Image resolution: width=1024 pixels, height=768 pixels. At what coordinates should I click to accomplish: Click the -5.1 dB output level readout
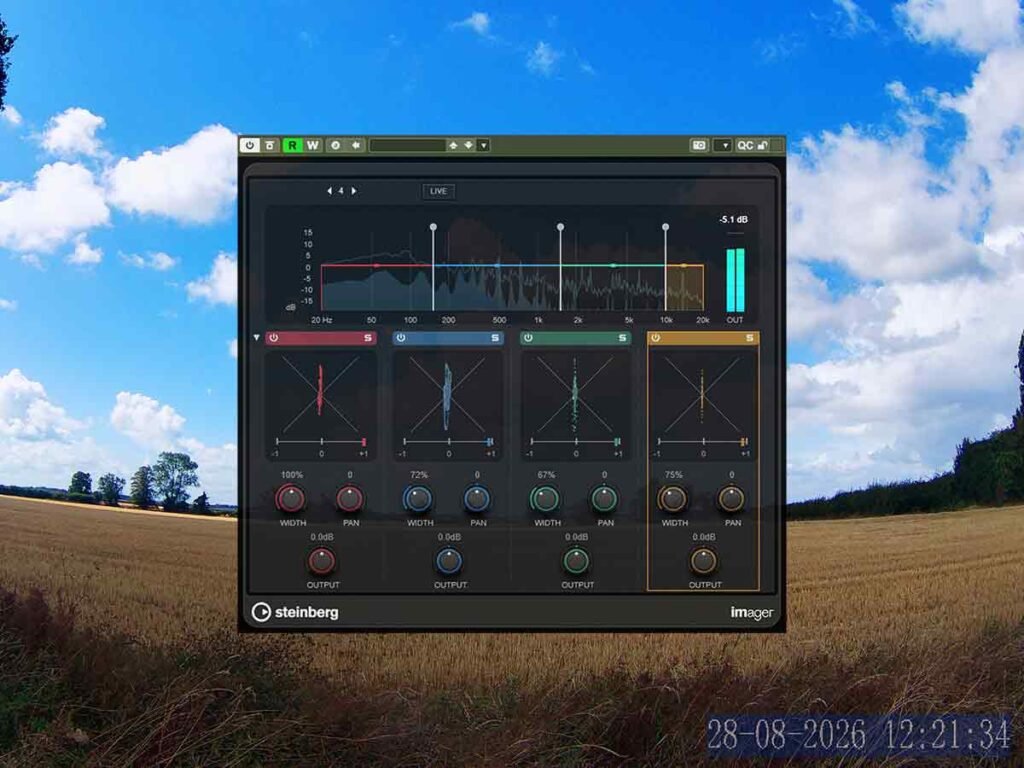coord(734,219)
